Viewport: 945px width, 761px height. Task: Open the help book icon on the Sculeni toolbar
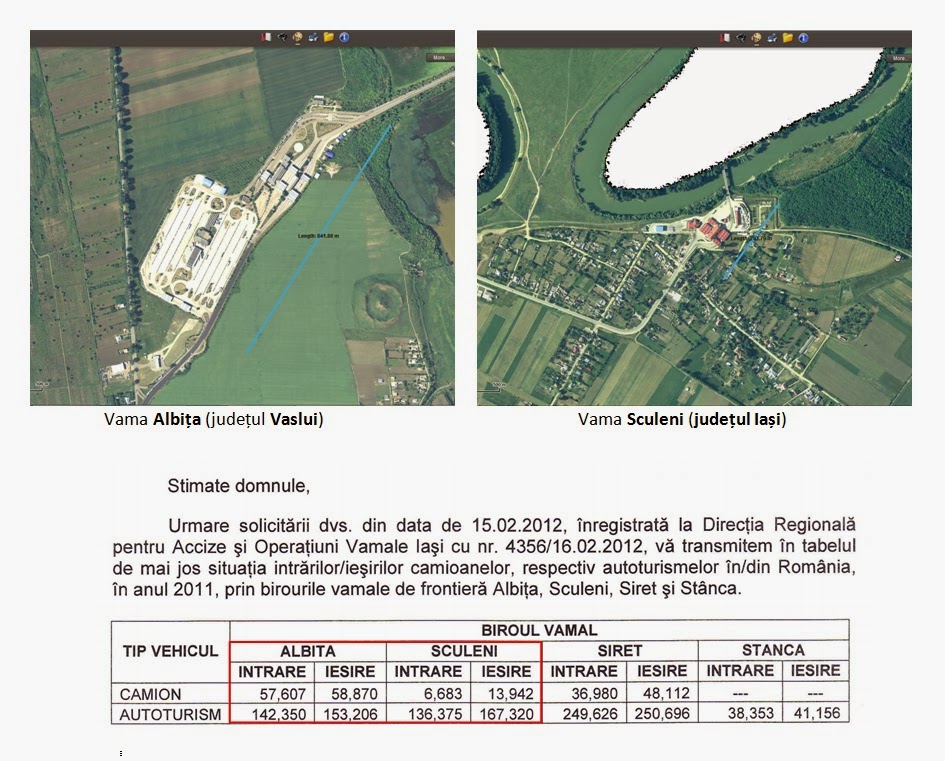click(x=725, y=38)
